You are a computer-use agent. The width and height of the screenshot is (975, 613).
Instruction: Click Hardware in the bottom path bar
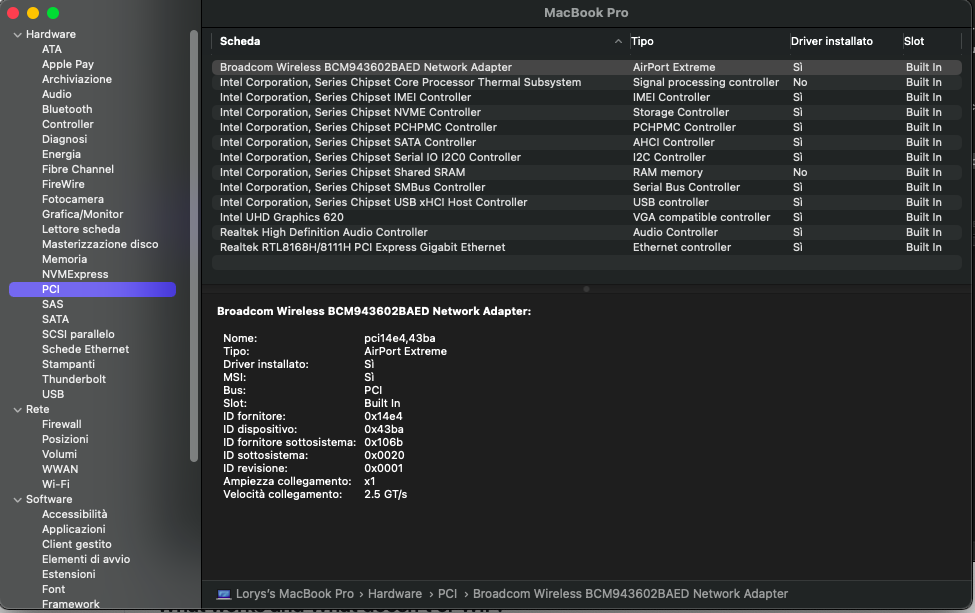click(395, 594)
